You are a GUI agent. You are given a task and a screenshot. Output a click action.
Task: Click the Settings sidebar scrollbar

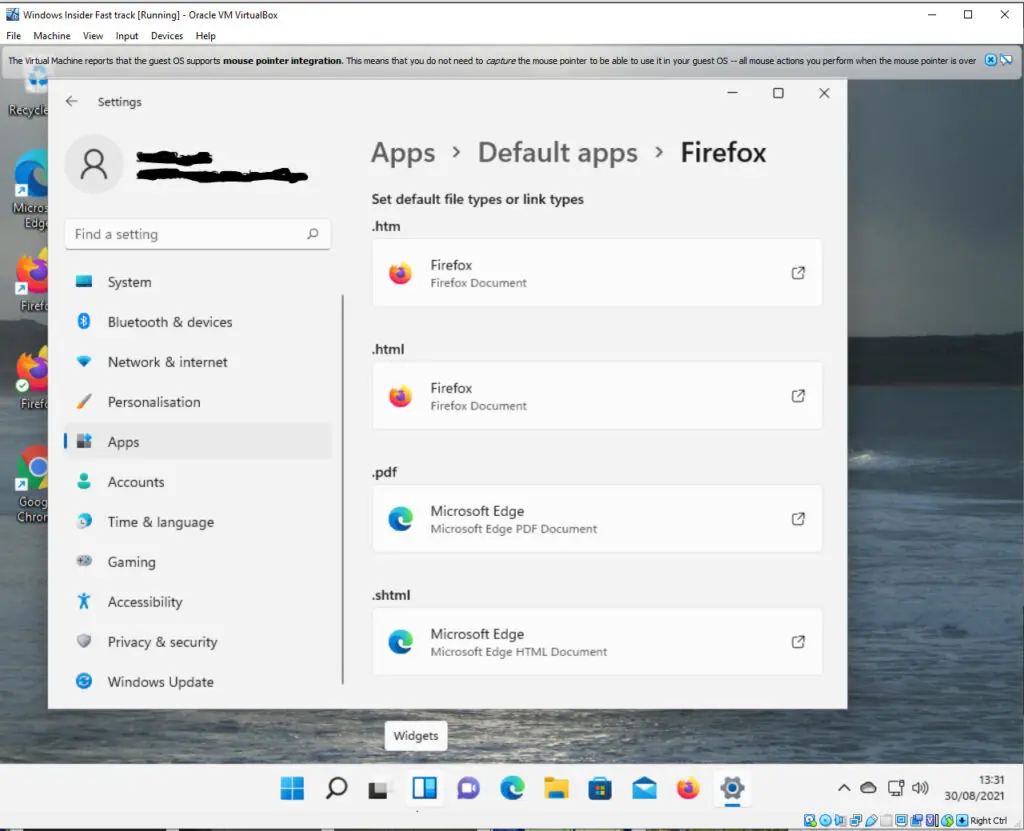343,489
